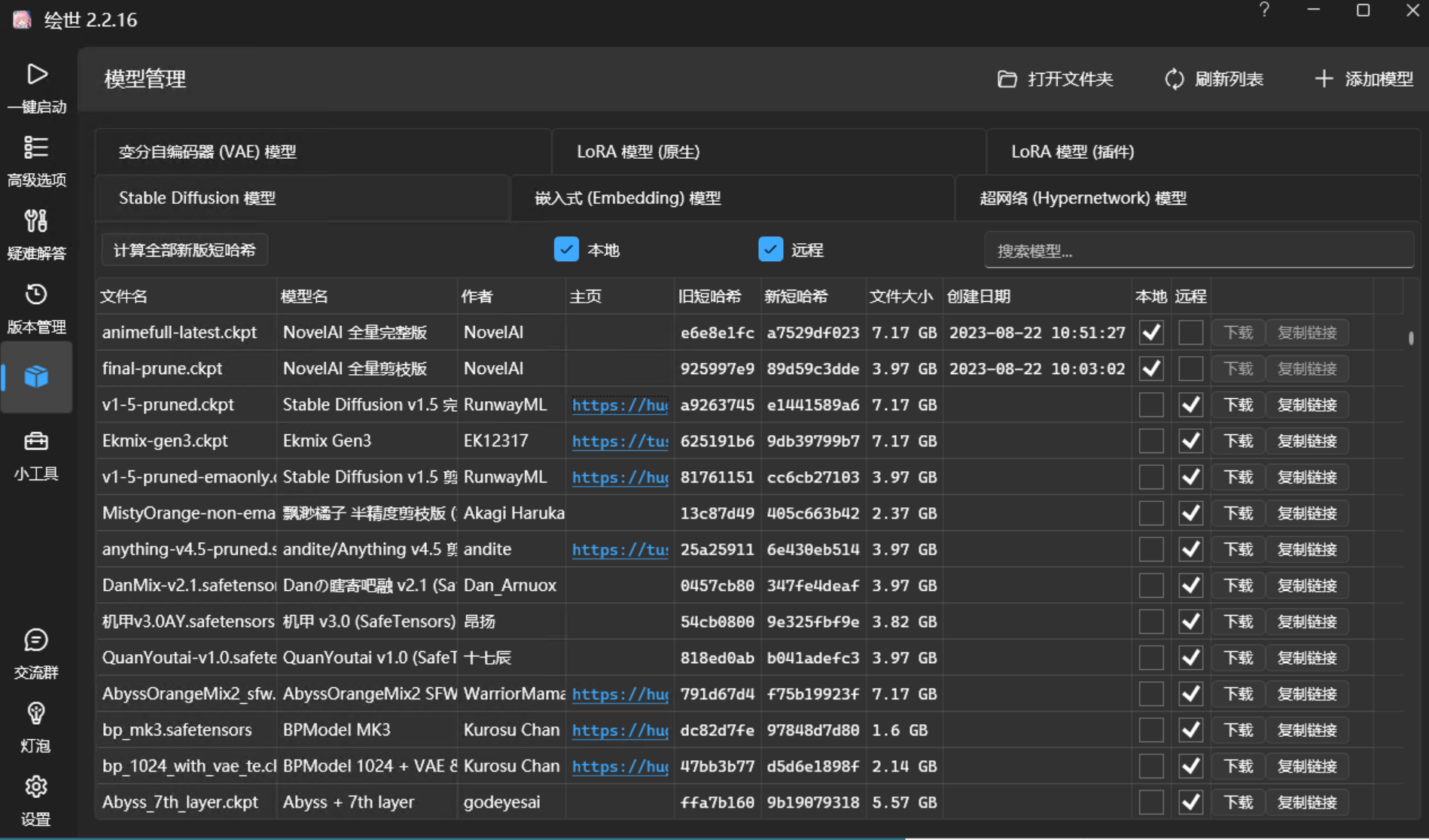Click the 添加模型 add model button
Viewport: 1429px width, 840px height.
coord(1363,79)
